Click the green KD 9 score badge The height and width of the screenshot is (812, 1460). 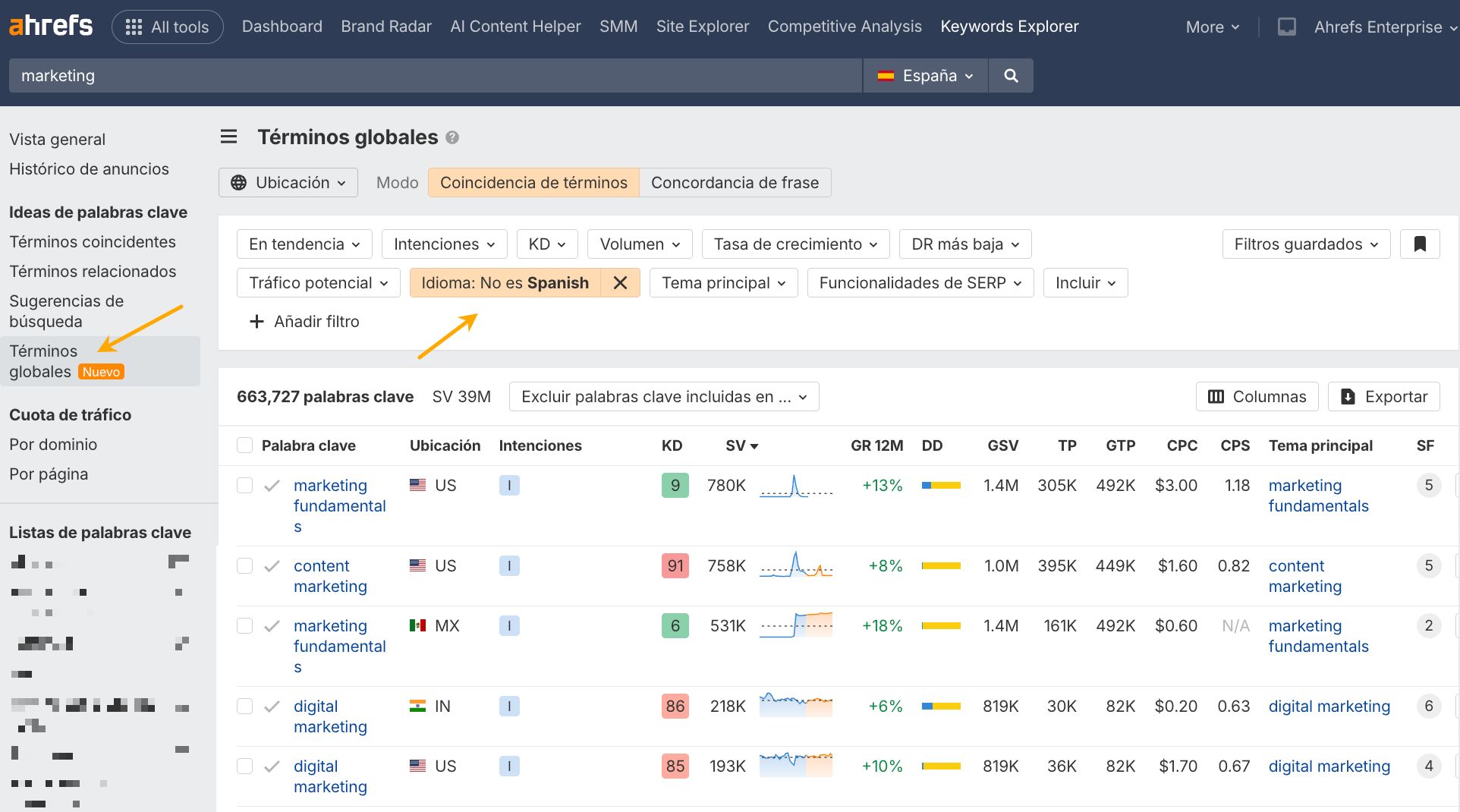(675, 486)
